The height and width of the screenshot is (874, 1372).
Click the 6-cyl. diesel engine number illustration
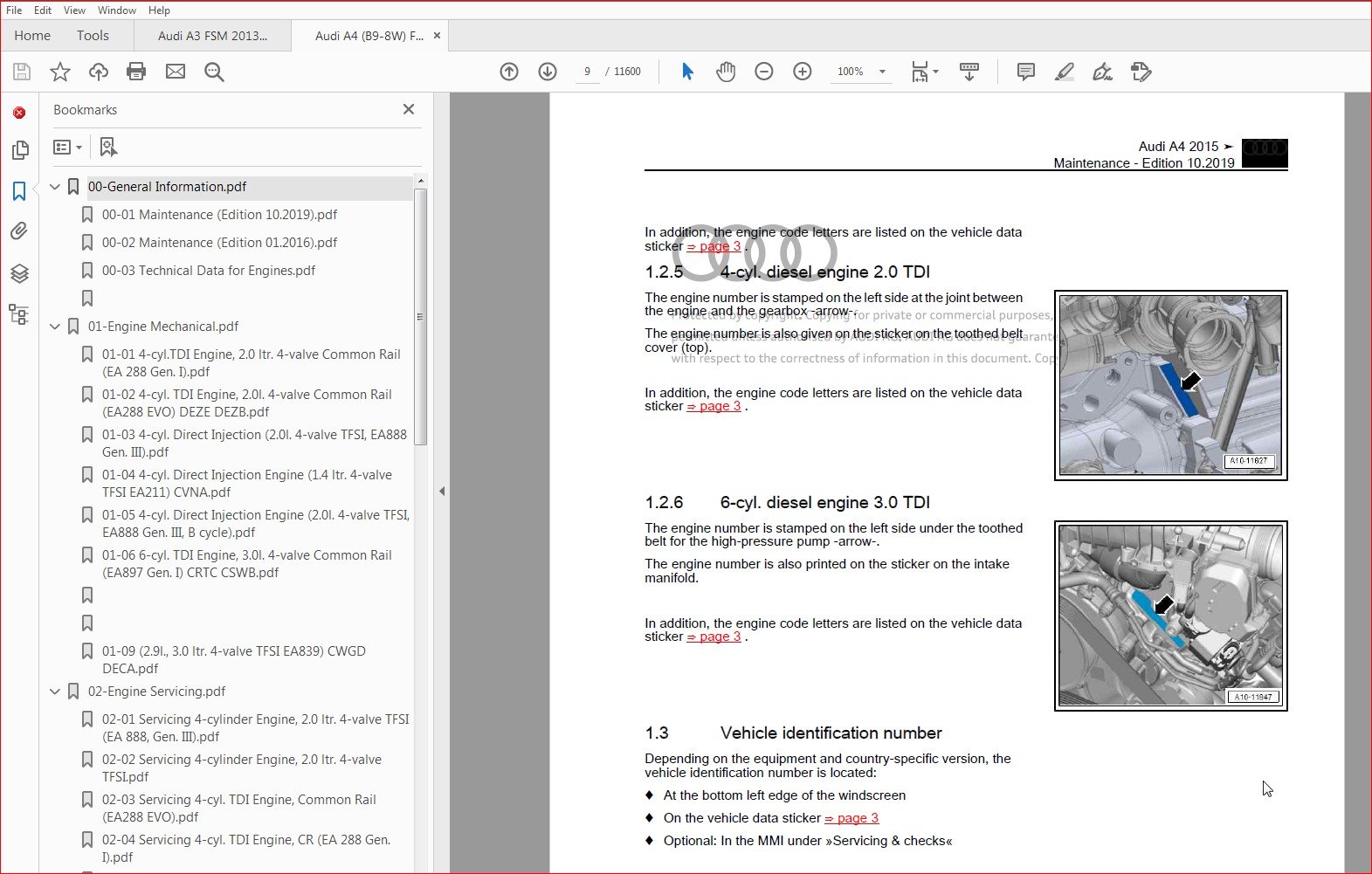pos(1170,616)
